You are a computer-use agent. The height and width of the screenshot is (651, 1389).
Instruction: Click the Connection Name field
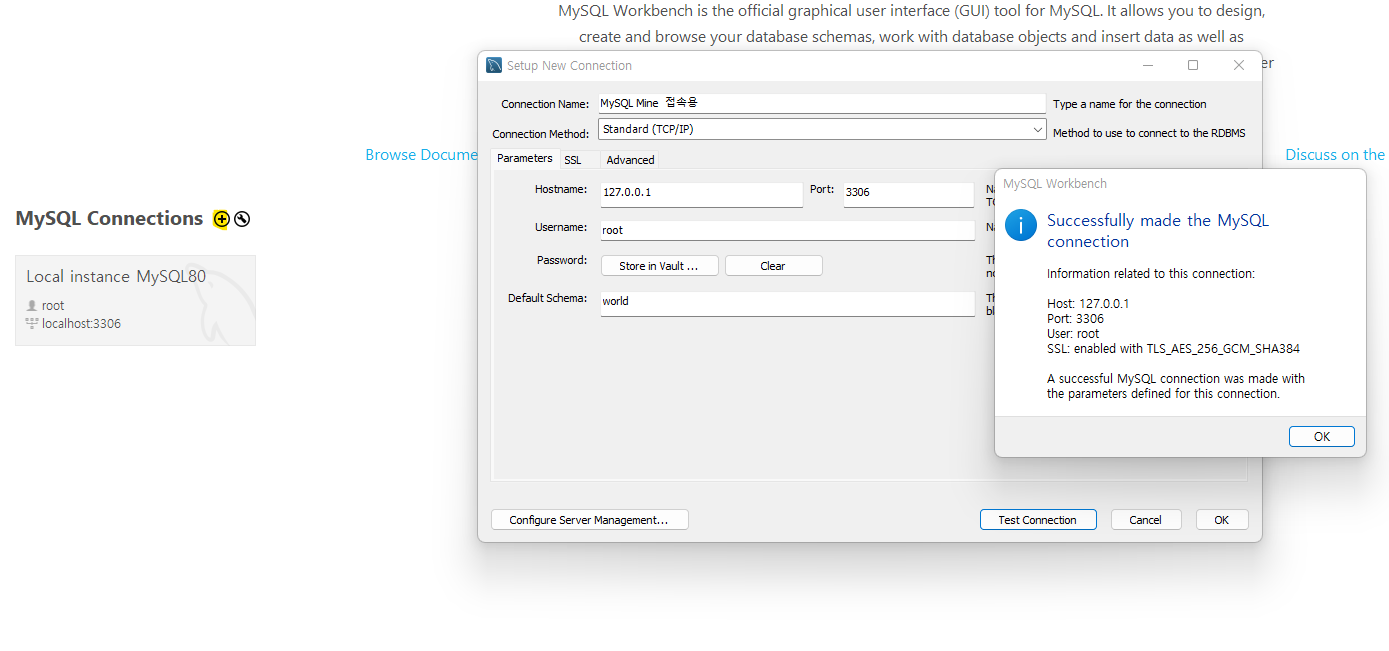pyautogui.click(x=821, y=103)
